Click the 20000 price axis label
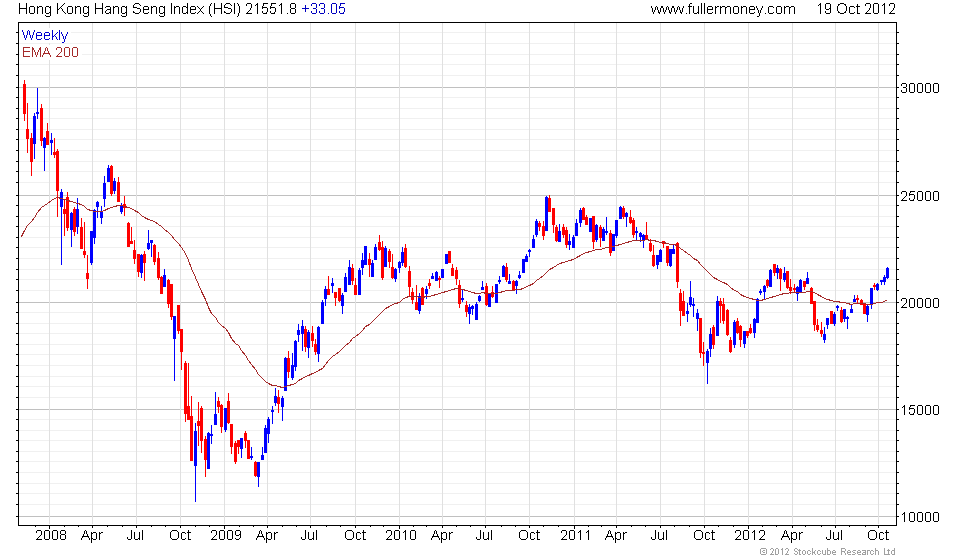The height and width of the screenshot is (560, 980). point(919,303)
